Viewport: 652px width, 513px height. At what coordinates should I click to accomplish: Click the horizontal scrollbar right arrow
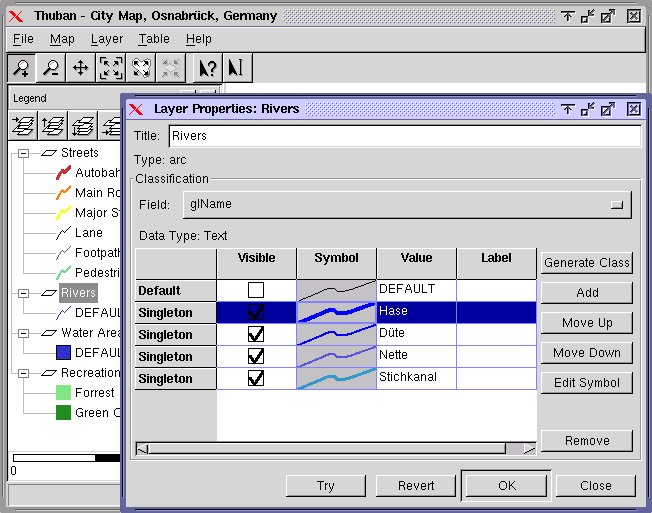(529, 449)
